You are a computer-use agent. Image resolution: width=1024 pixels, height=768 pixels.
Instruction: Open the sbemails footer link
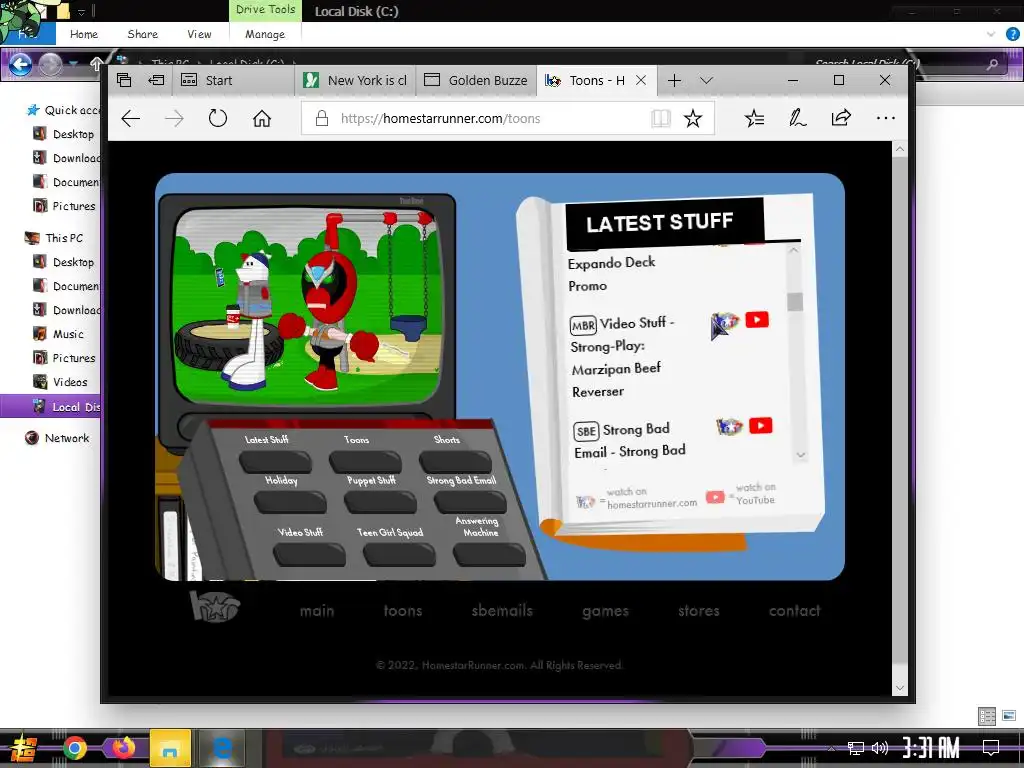502,611
